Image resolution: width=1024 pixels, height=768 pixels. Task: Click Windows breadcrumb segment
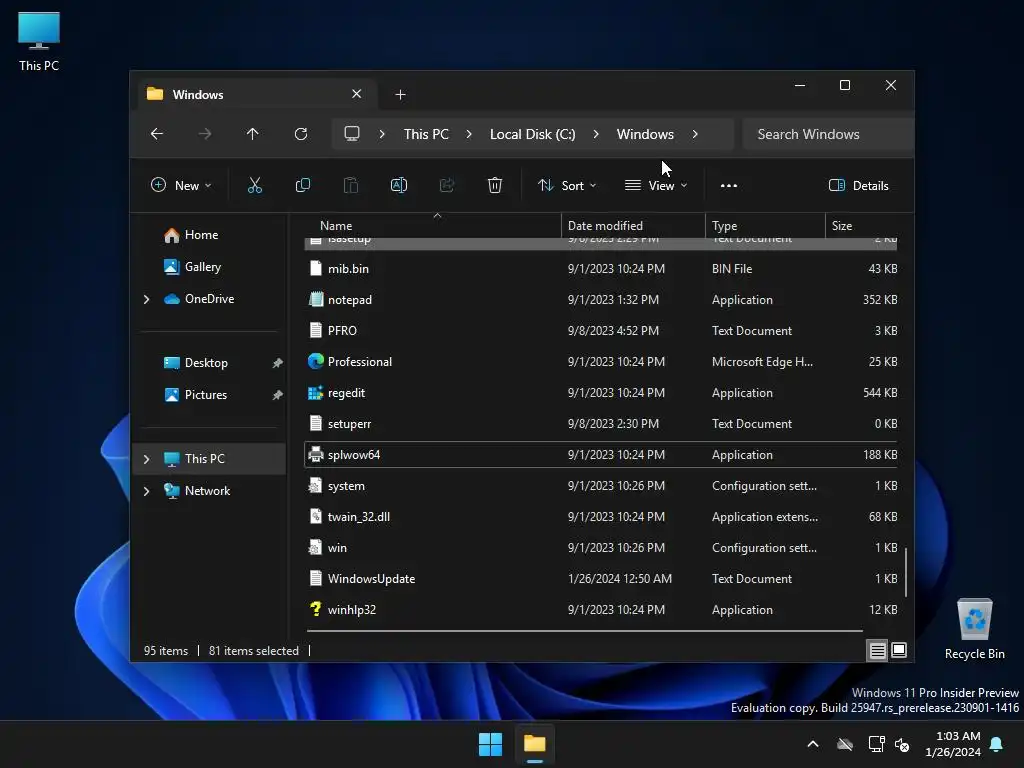(x=645, y=134)
